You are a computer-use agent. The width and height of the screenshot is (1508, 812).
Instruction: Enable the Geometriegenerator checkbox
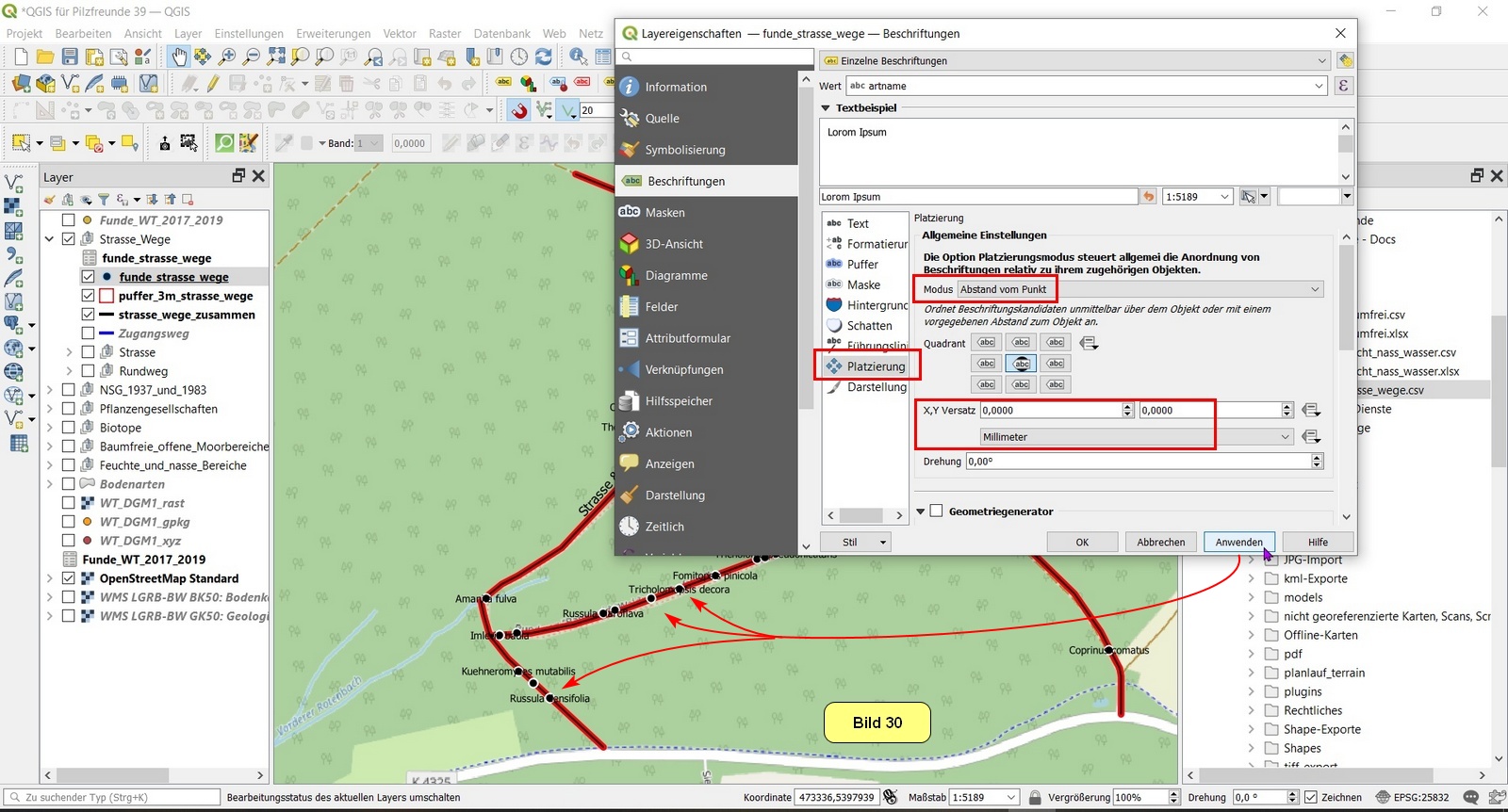pyautogui.click(x=936, y=511)
